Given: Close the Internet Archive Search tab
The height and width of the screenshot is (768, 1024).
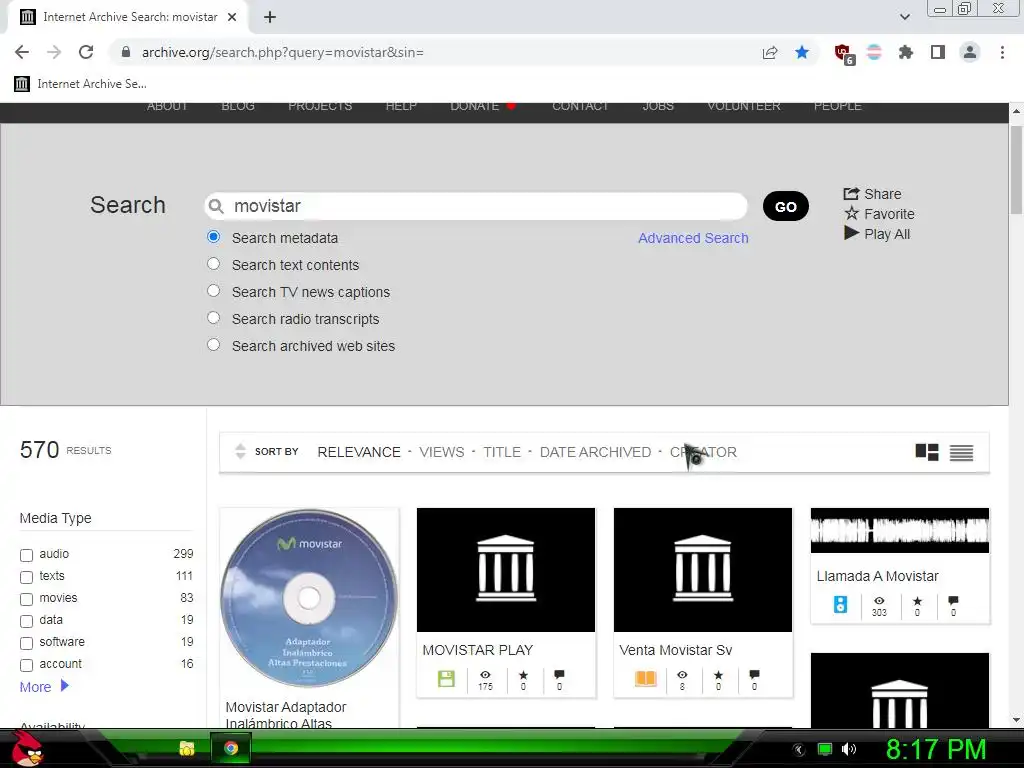Looking at the screenshot, I should click(232, 17).
